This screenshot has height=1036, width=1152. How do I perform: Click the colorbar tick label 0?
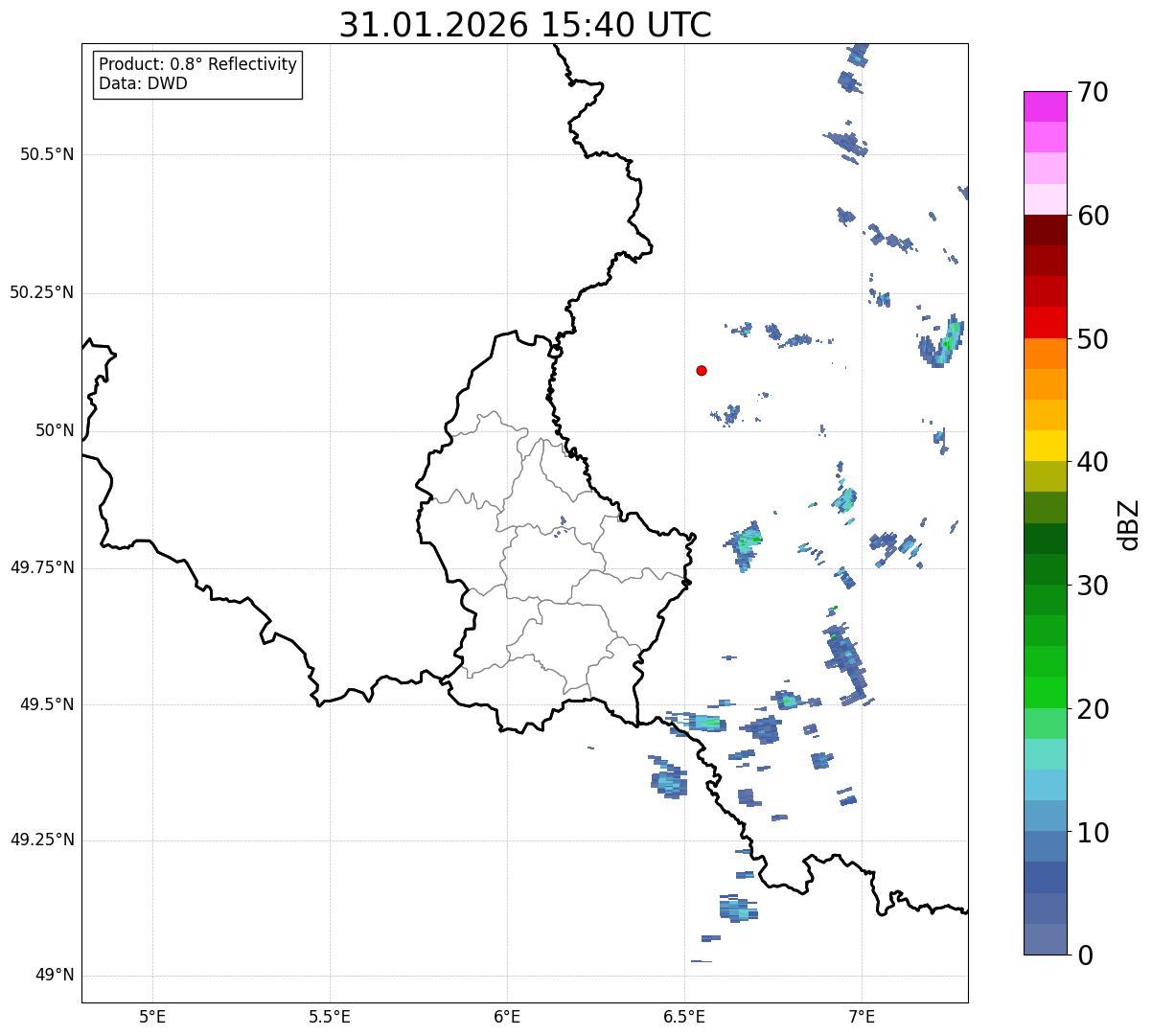(x=1084, y=955)
